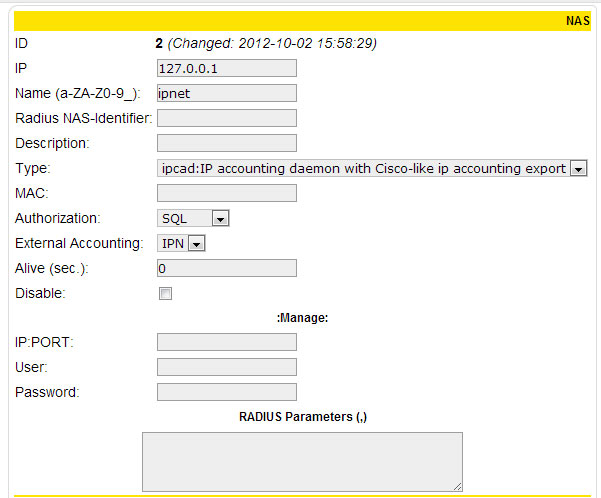This screenshot has height=498, width=601.
Task: Click the ID changed timestamp text
Action: 272,43
